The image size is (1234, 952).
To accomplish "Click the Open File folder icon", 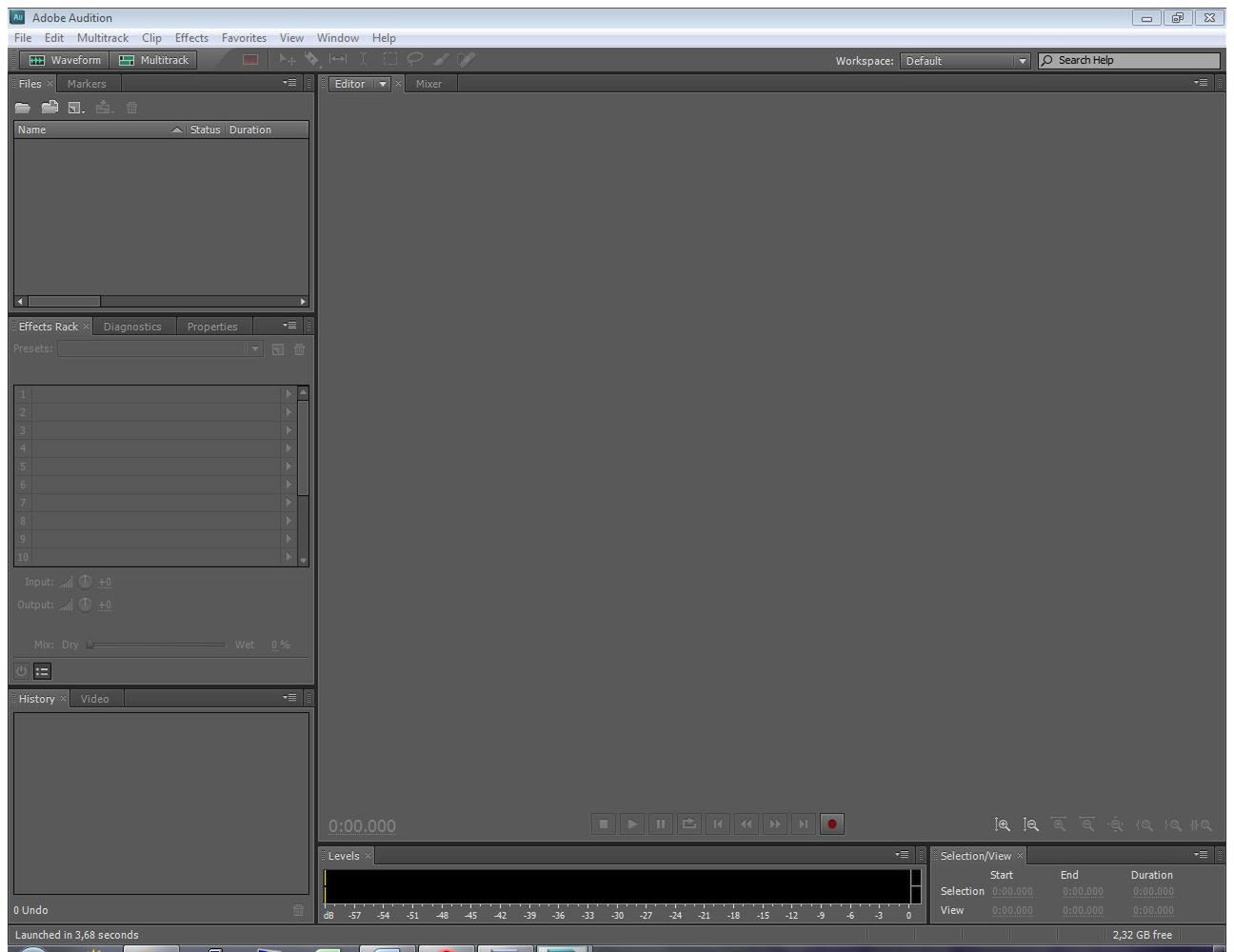I will (22, 108).
